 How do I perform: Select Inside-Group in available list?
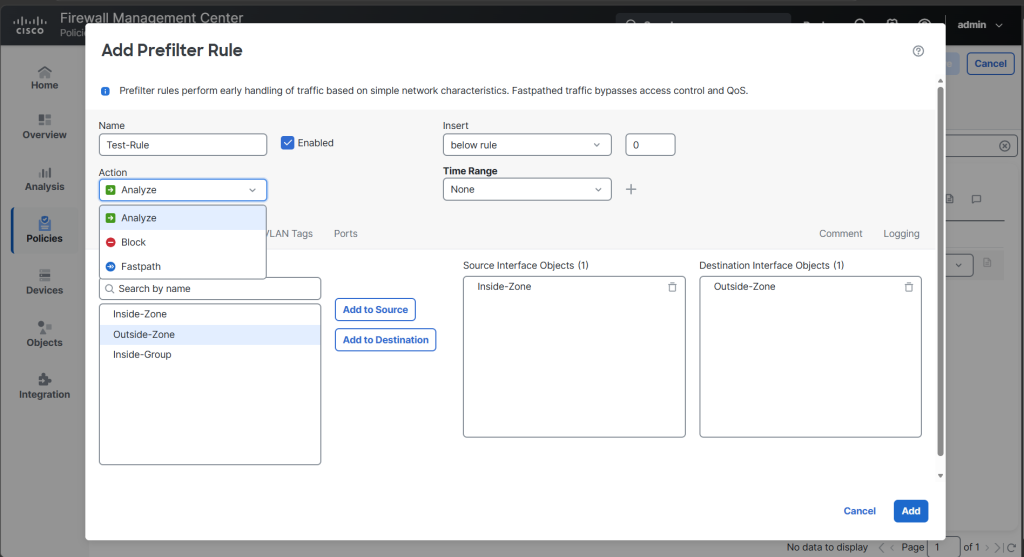(210, 355)
